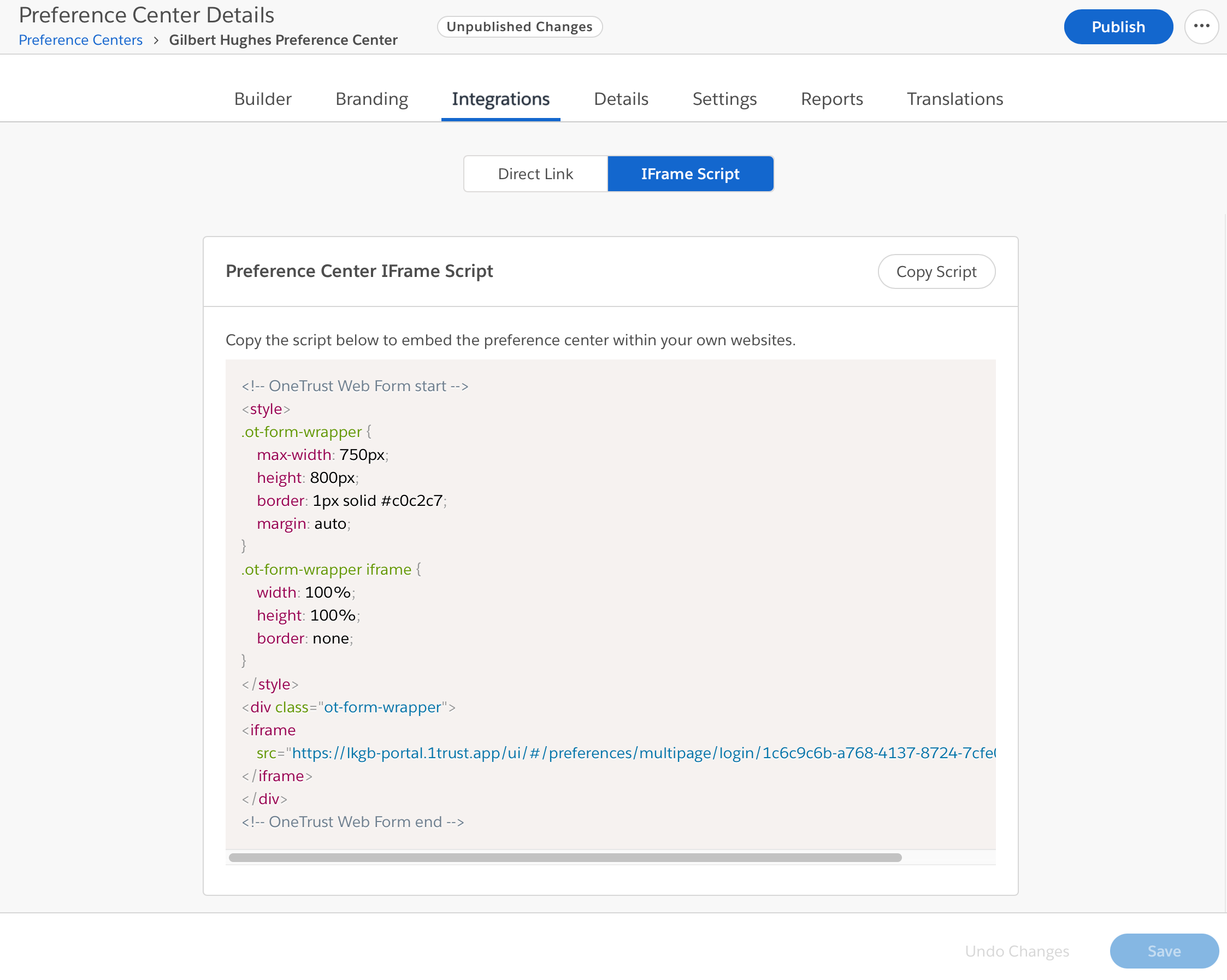Viewport: 1227px width, 980px height.
Task: Navigate to Preference Centers breadcrumb link
Action: (80, 40)
